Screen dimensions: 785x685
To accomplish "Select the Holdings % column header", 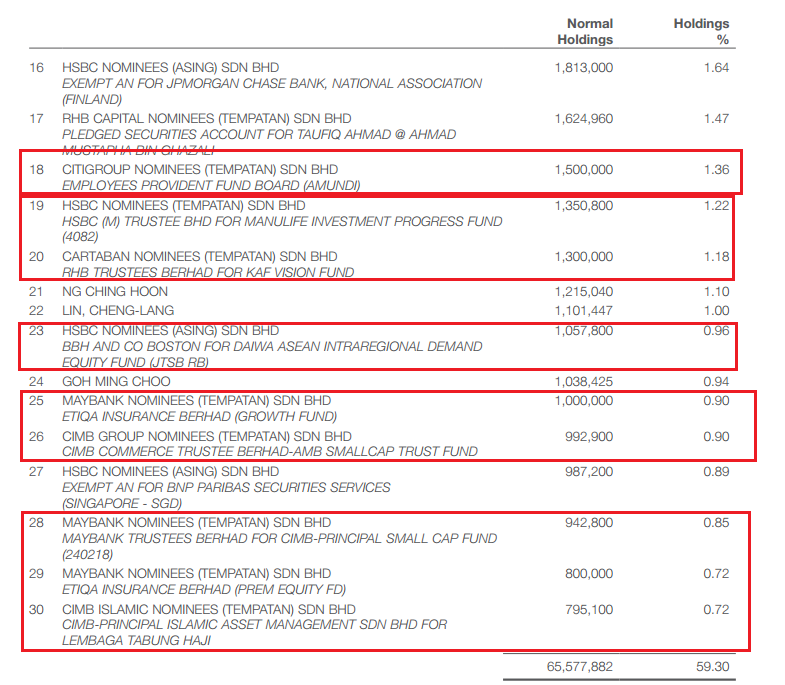I will coord(701,32).
